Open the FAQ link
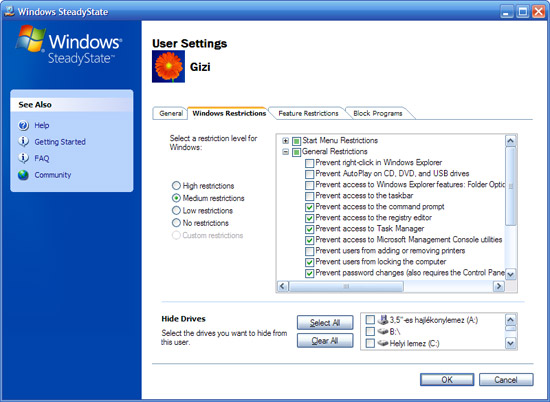This screenshot has height=402, width=550. click(42, 158)
